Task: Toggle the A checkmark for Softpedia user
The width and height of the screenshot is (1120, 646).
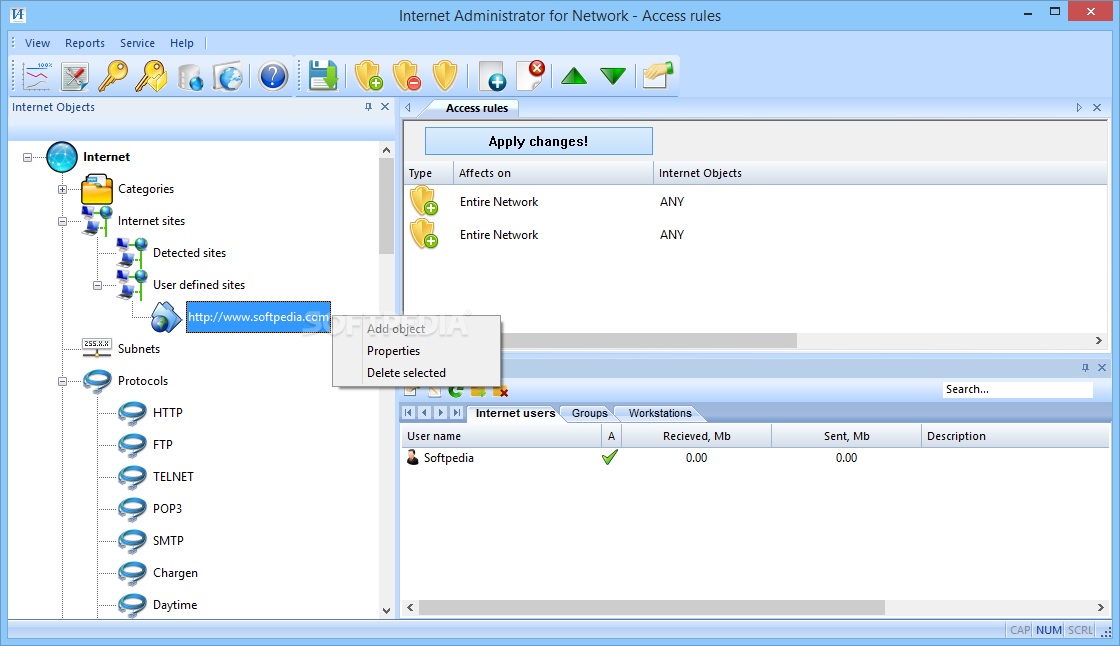Action: point(609,457)
